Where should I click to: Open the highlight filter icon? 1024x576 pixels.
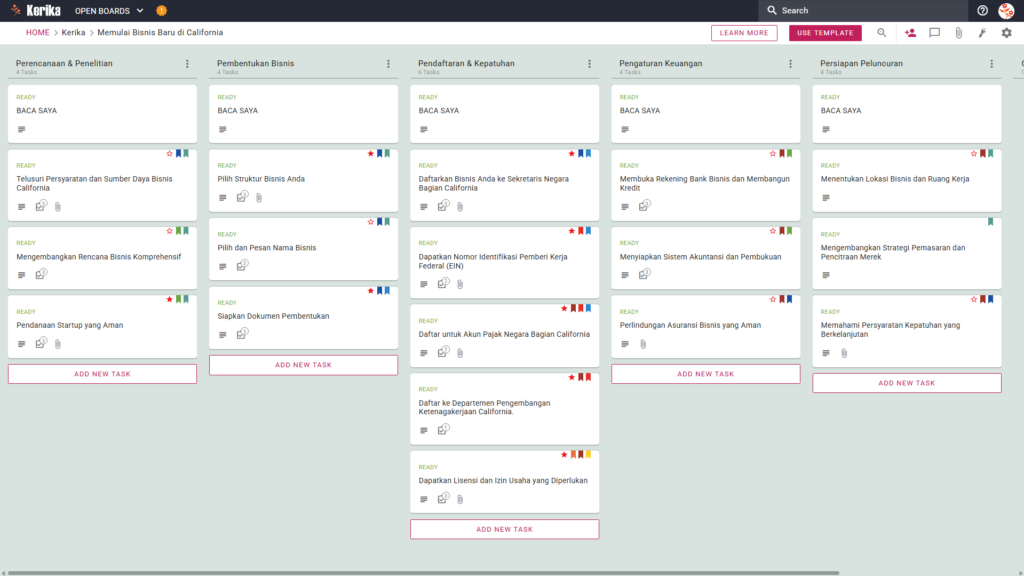tap(982, 33)
